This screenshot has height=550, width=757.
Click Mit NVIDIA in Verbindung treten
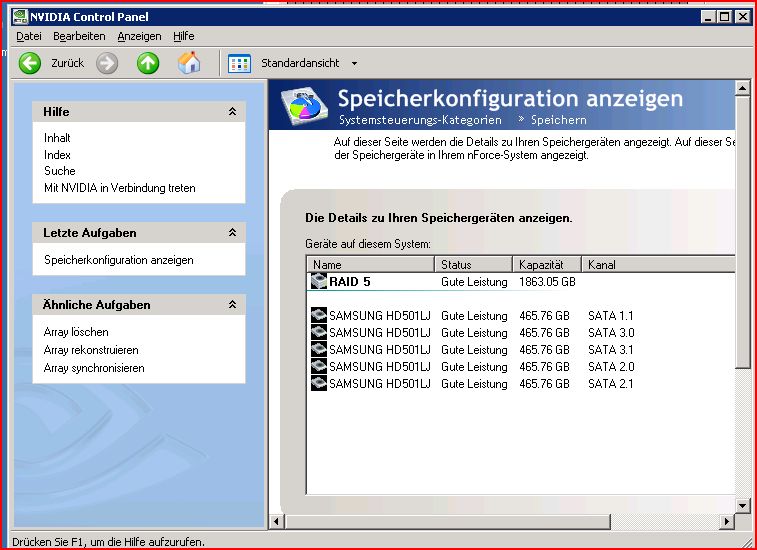[120, 188]
